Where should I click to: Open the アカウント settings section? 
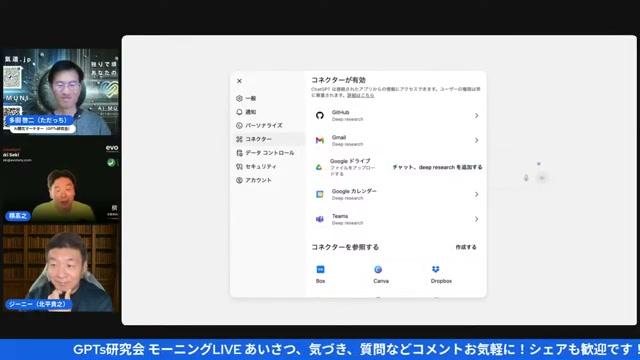pos(268,180)
